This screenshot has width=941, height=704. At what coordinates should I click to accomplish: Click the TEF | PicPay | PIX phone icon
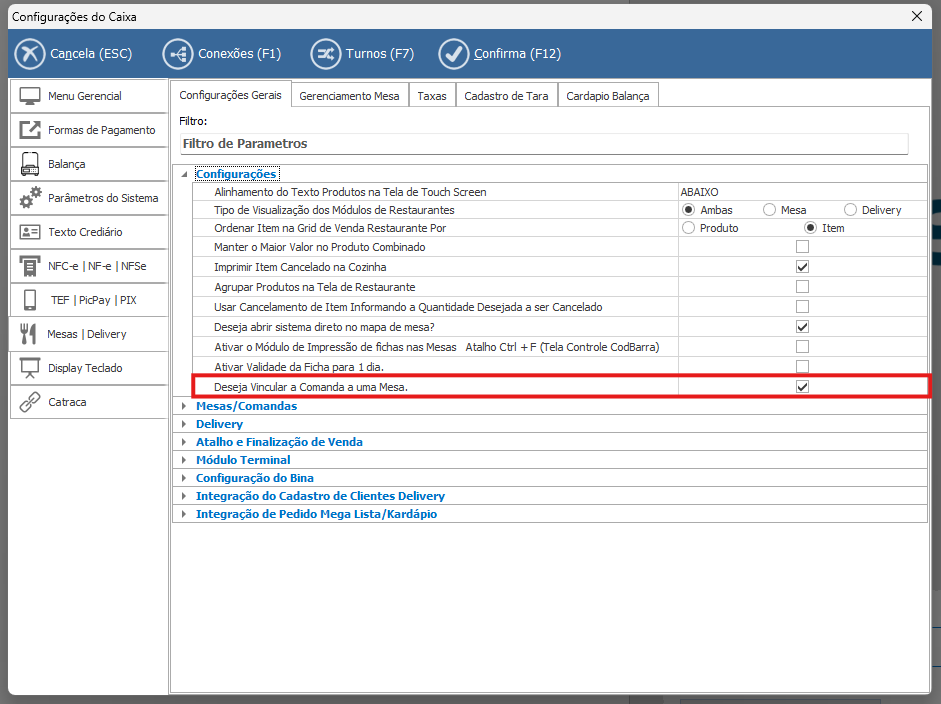(30, 300)
